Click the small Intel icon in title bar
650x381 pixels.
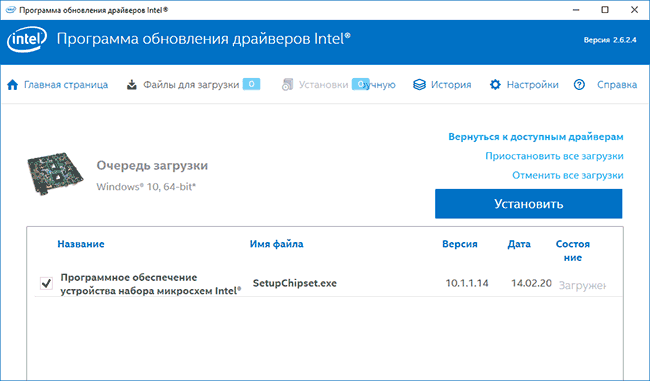pos(11,10)
